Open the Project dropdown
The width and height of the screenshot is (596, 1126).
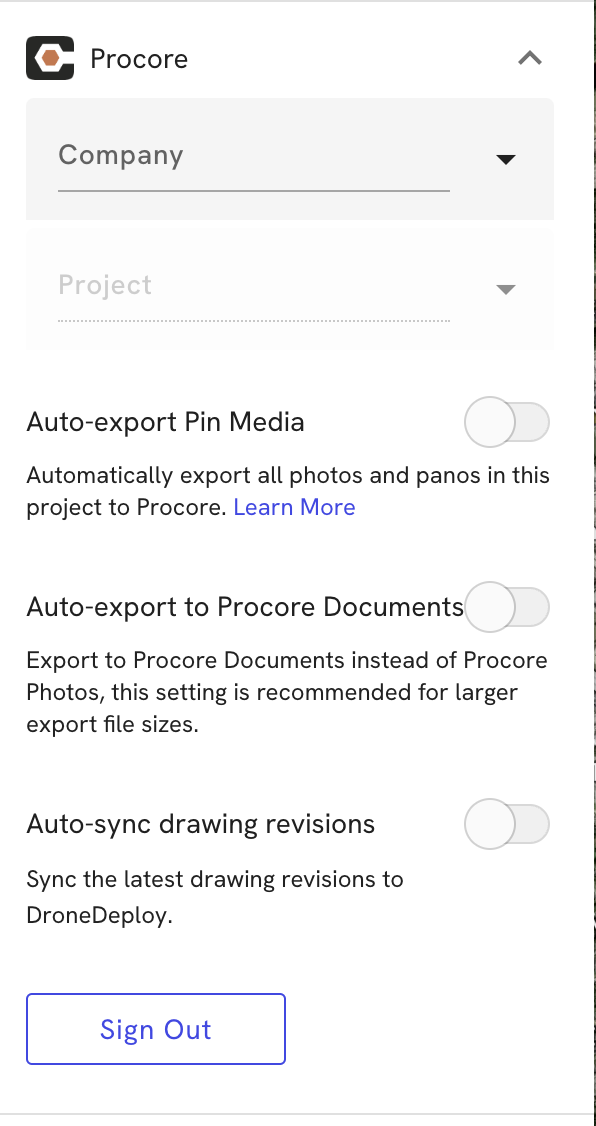click(x=290, y=289)
